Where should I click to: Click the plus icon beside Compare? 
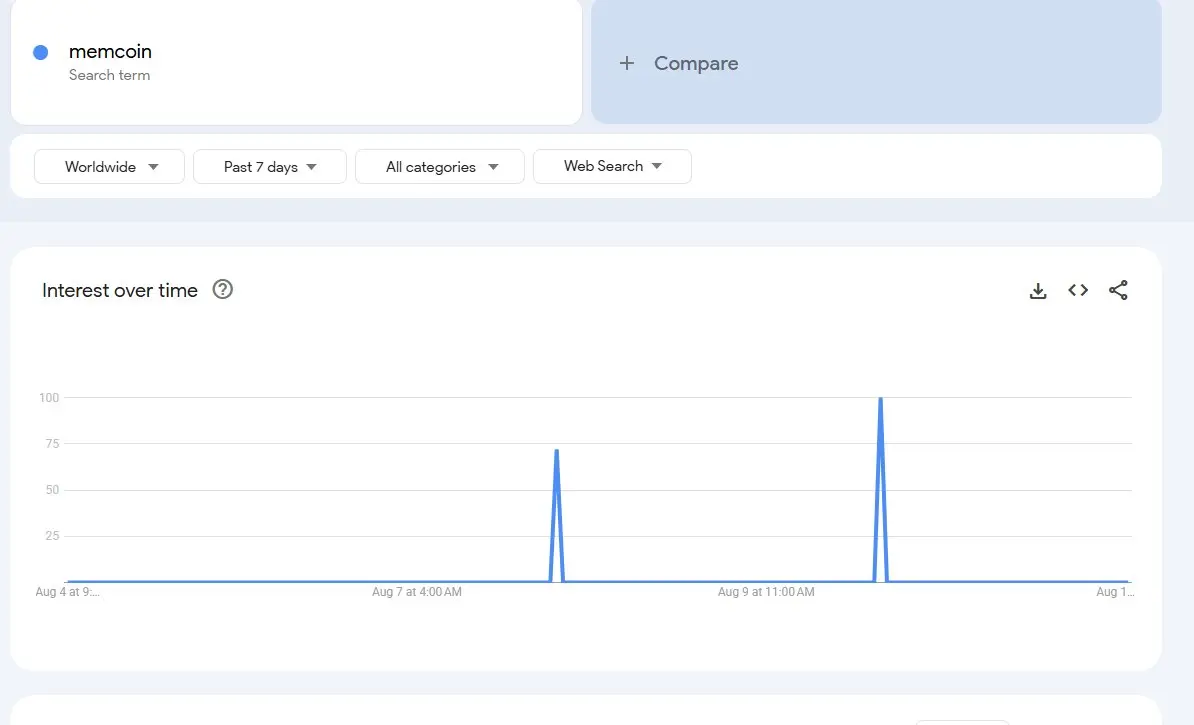pyautogui.click(x=627, y=63)
